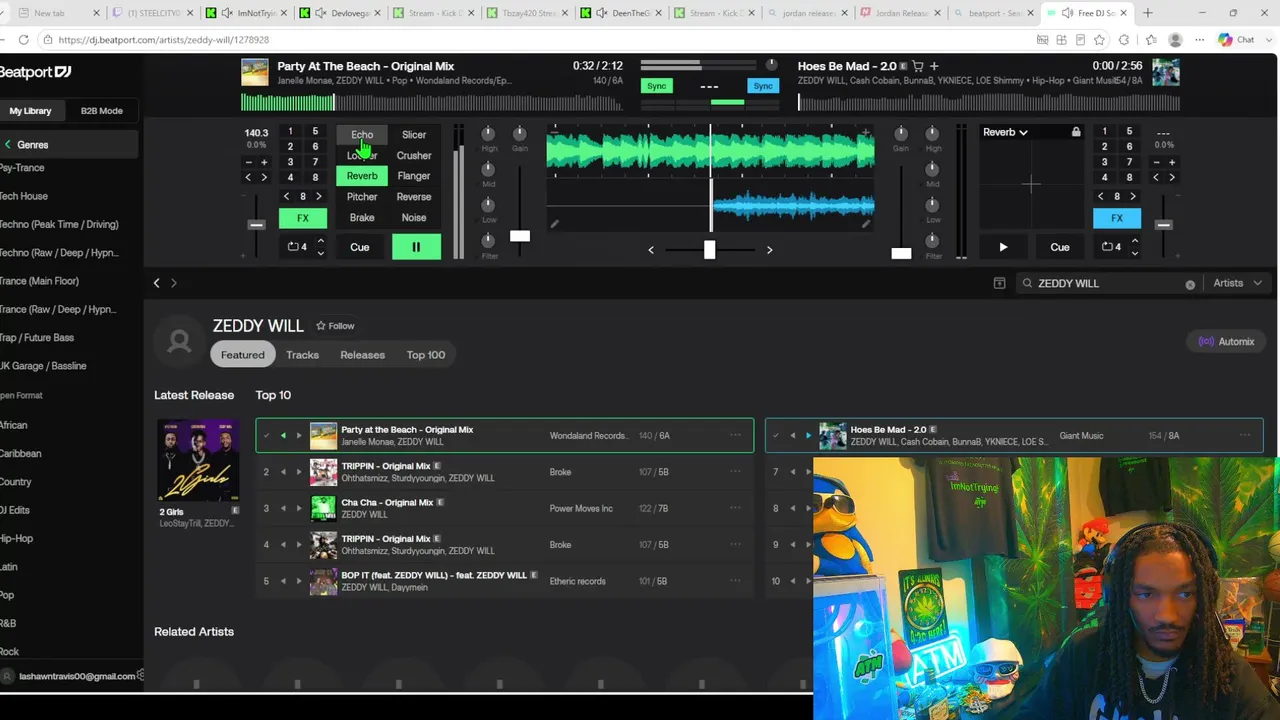This screenshot has width=1280, height=720.
Task: Click the plus icon beside Hoes Be Mad title
Action: (934, 66)
